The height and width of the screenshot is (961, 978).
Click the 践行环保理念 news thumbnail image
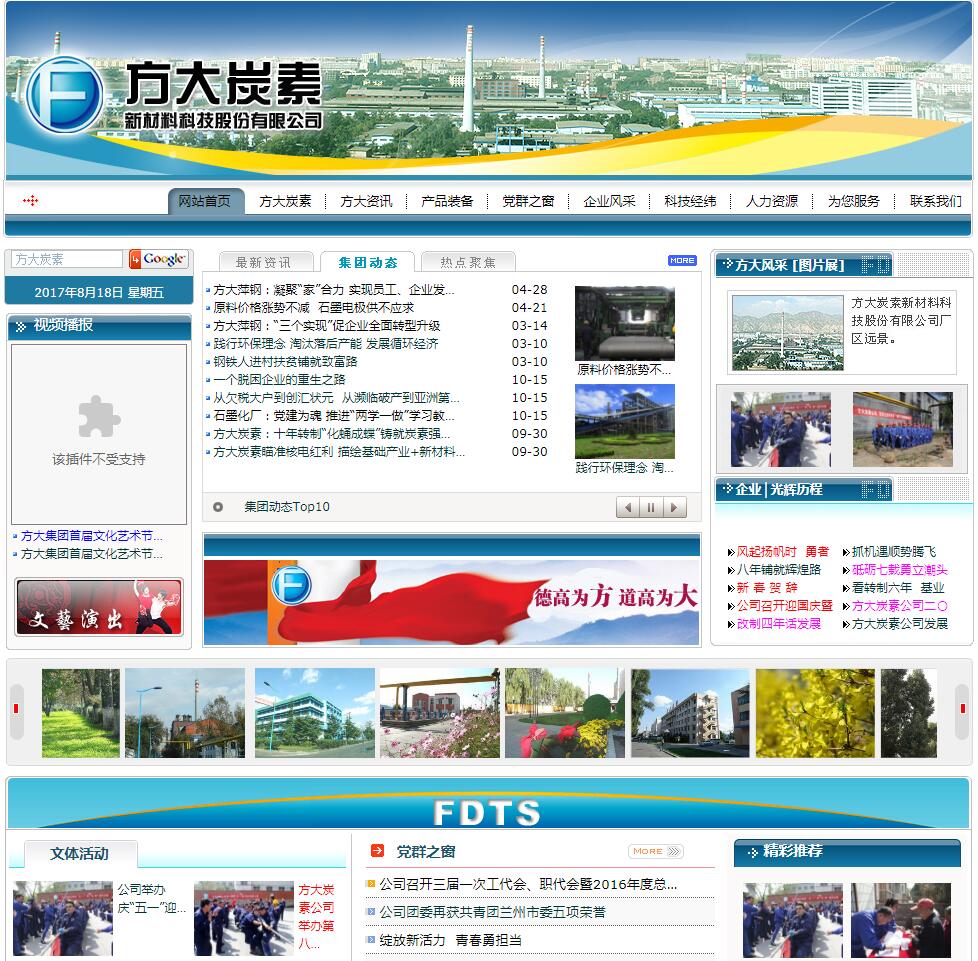(624, 422)
